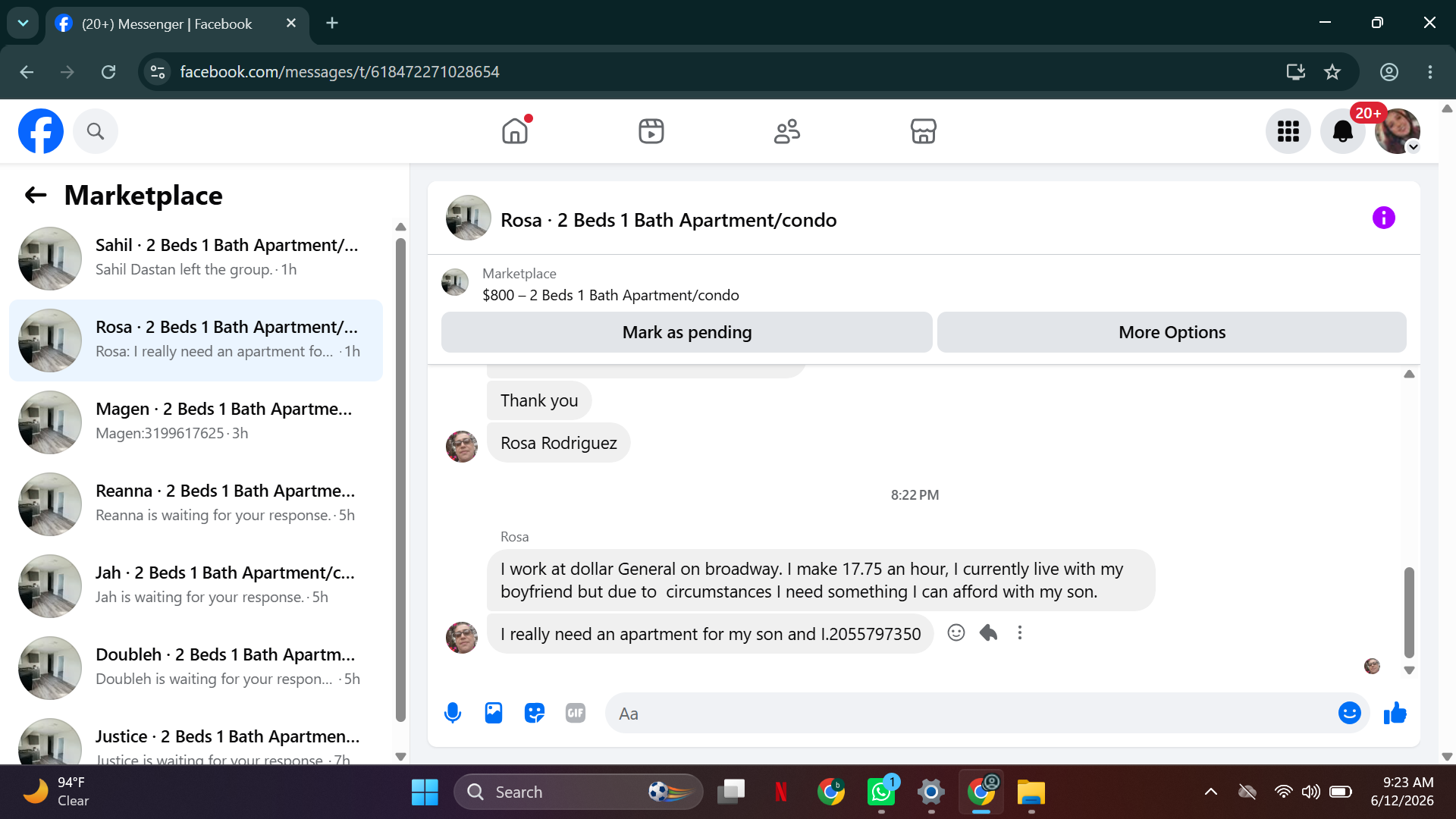The width and height of the screenshot is (1456, 819).
Task: Open the clock and date panel
Action: (1402, 792)
